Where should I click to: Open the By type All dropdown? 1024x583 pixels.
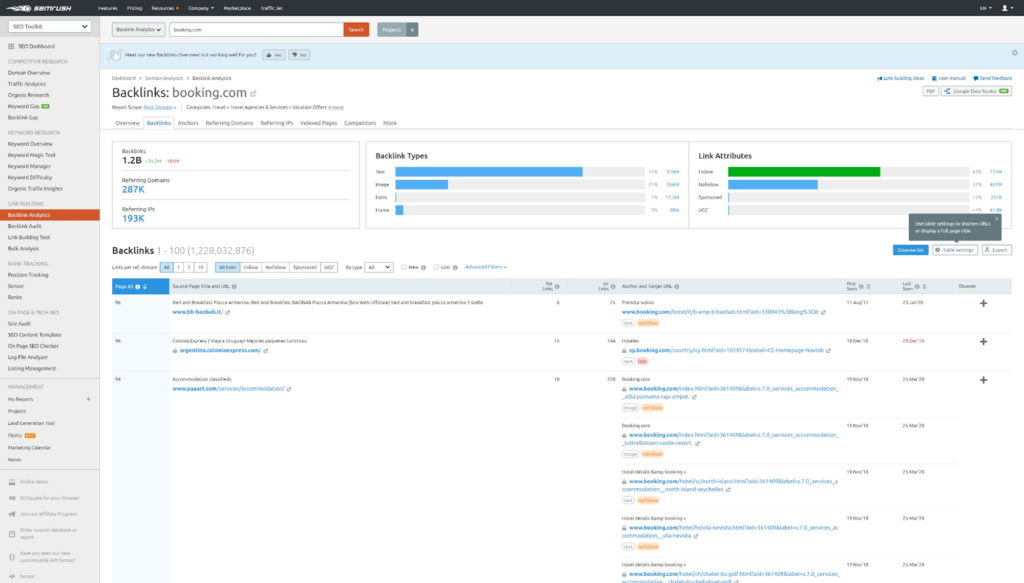[x=378, y=267]
